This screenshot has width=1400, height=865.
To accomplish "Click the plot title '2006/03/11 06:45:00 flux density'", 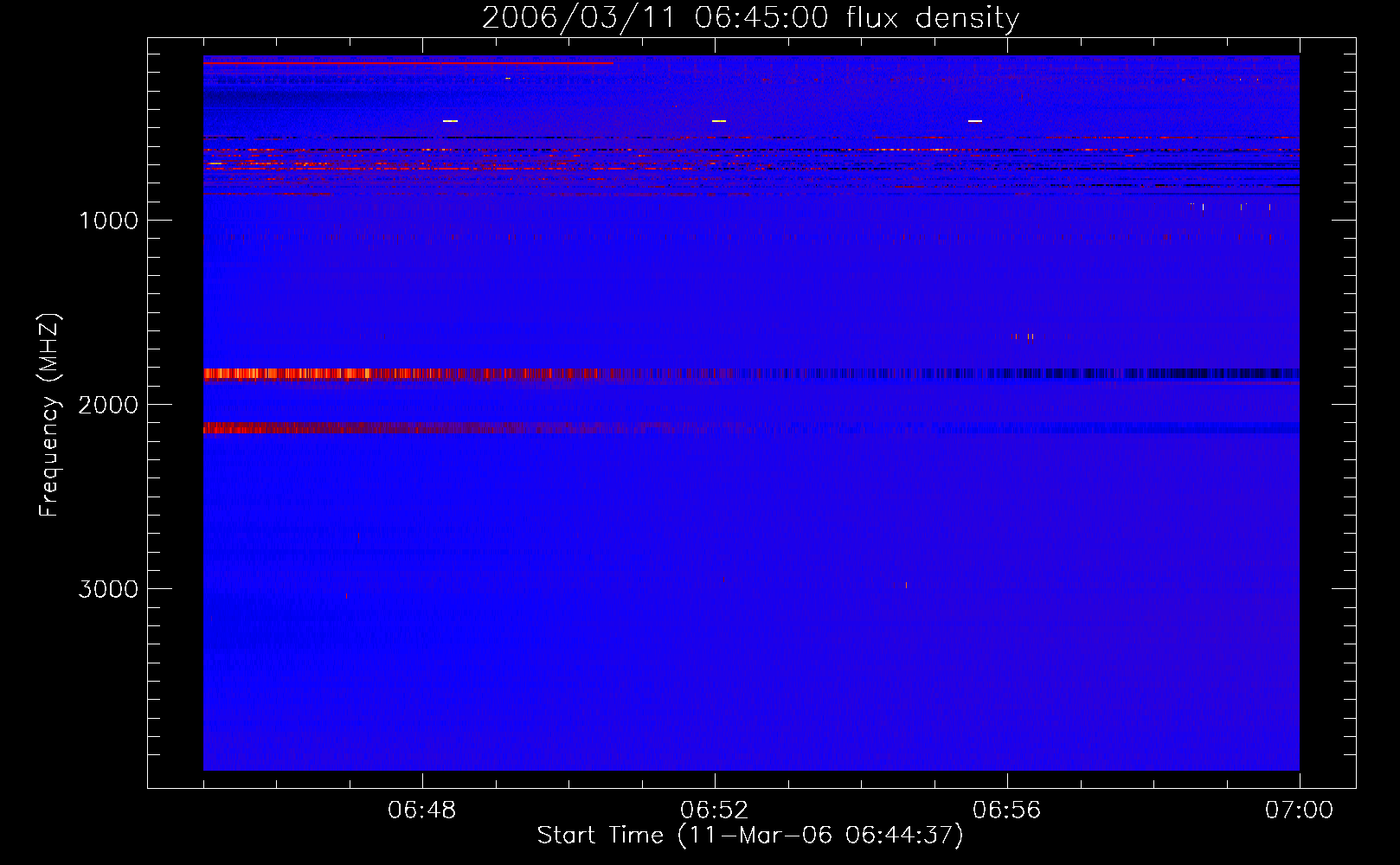I will [750, 18].
